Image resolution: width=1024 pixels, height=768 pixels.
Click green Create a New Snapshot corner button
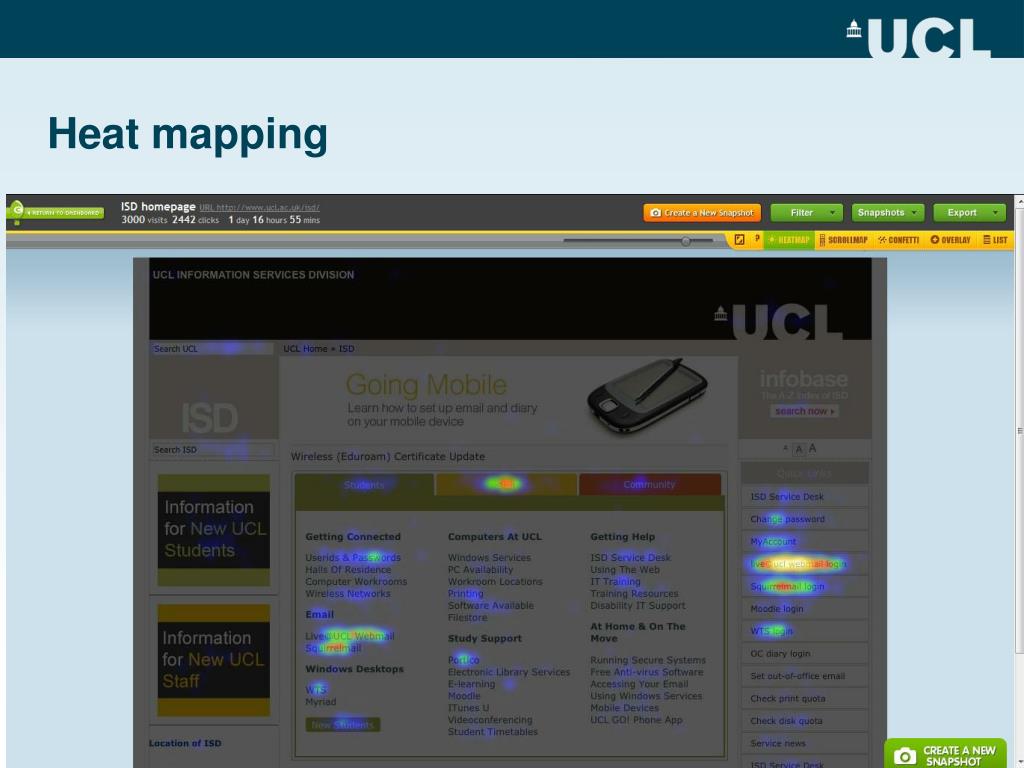(x=945, y=754)
